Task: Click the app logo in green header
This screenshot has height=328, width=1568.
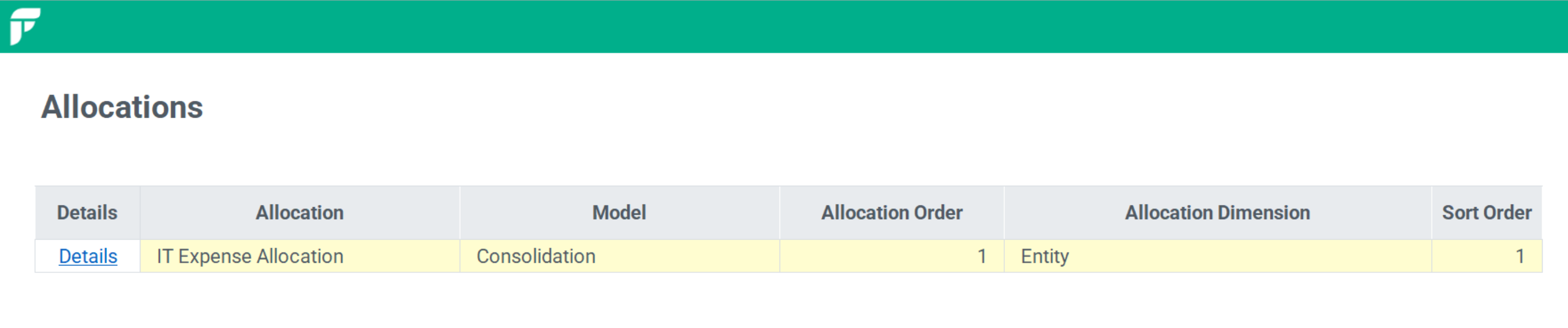Action: (x=25, y=26)
